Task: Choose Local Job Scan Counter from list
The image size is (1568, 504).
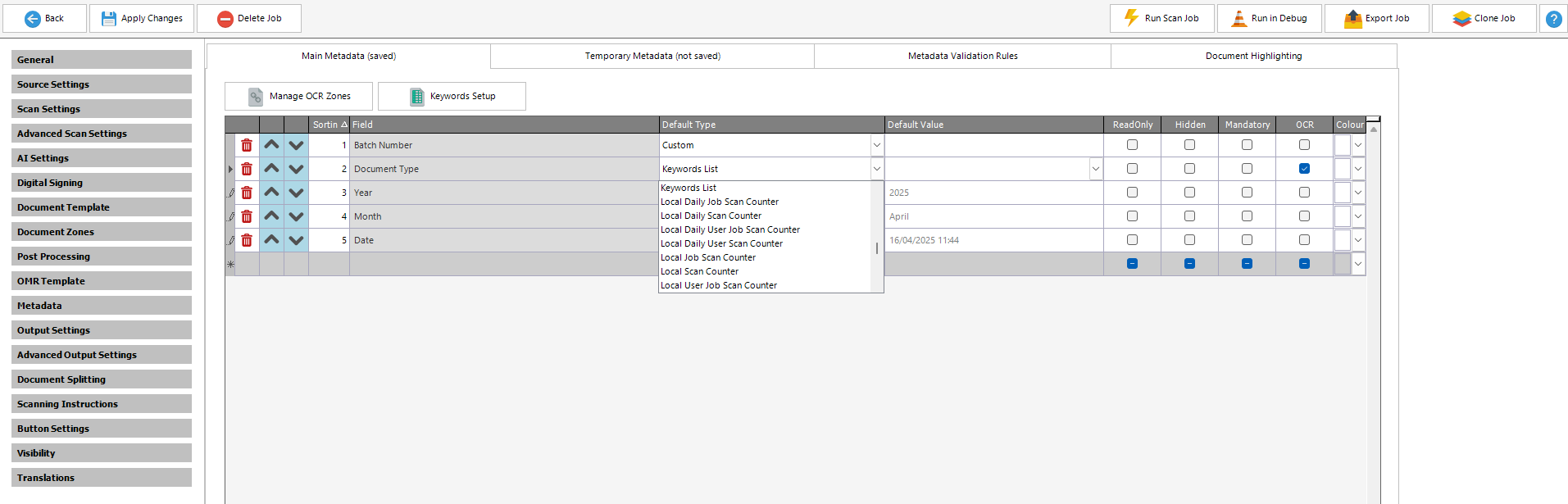Action: point(708,257)
